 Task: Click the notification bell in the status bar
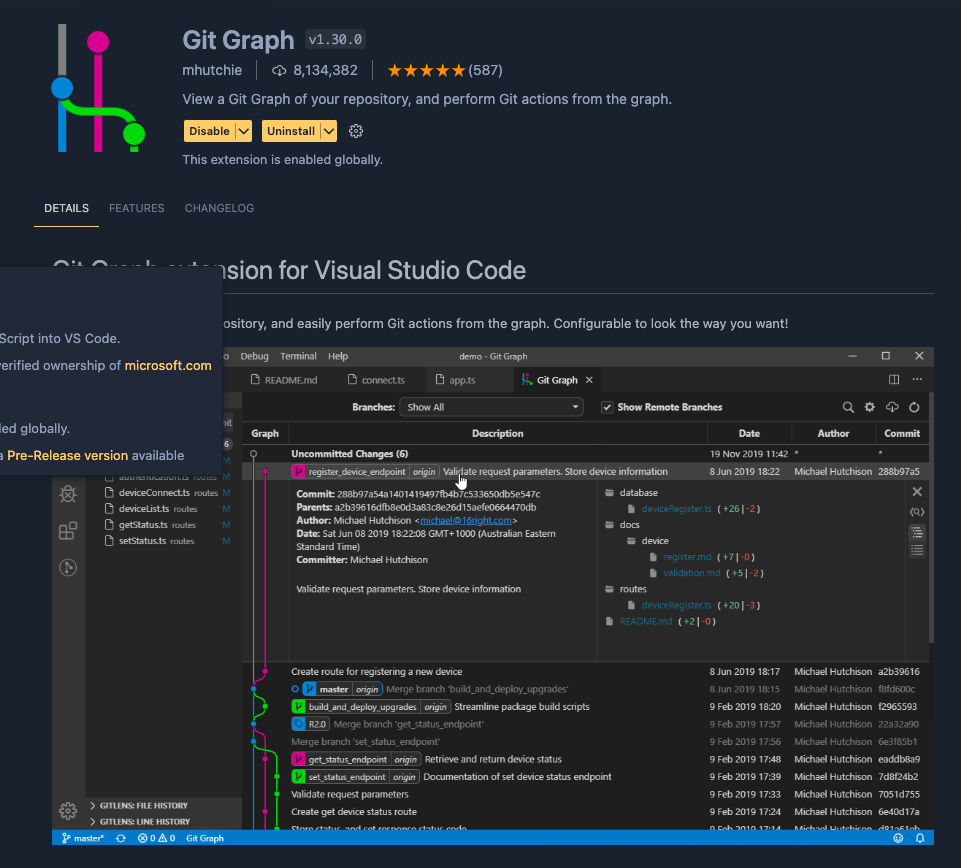tap(919, 838)
